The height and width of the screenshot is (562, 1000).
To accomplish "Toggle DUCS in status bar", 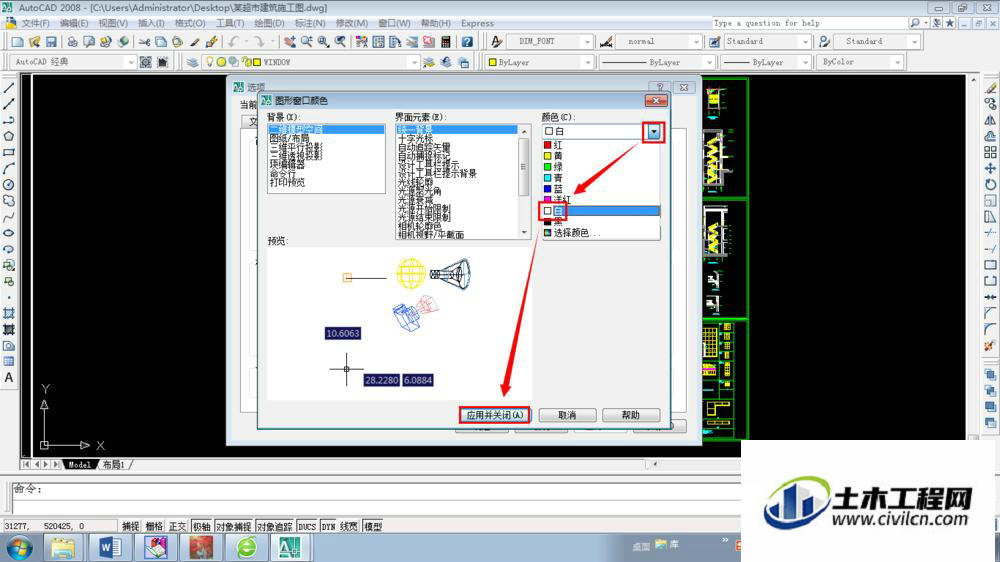I will point(307,526).
